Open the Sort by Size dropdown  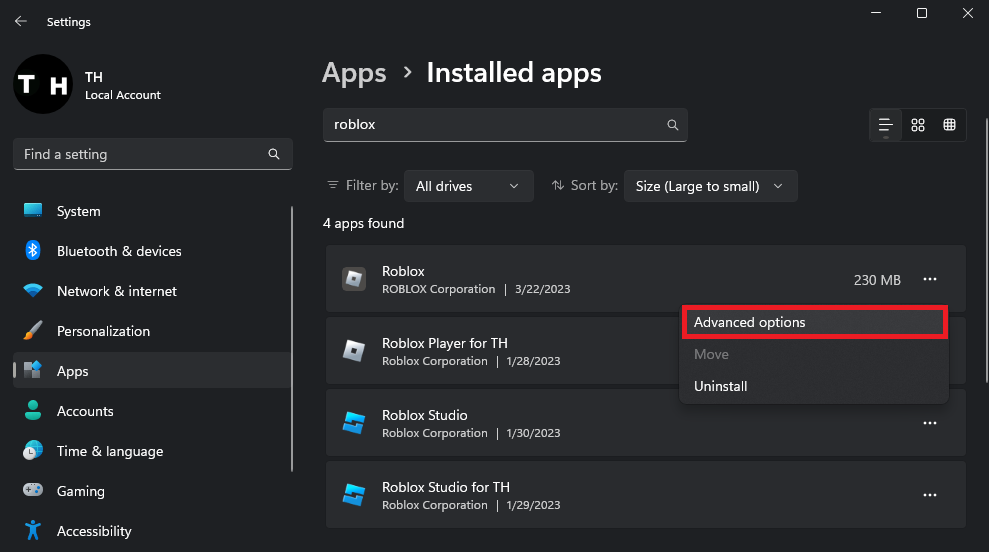pyautogui.click(x=710, y=186)
